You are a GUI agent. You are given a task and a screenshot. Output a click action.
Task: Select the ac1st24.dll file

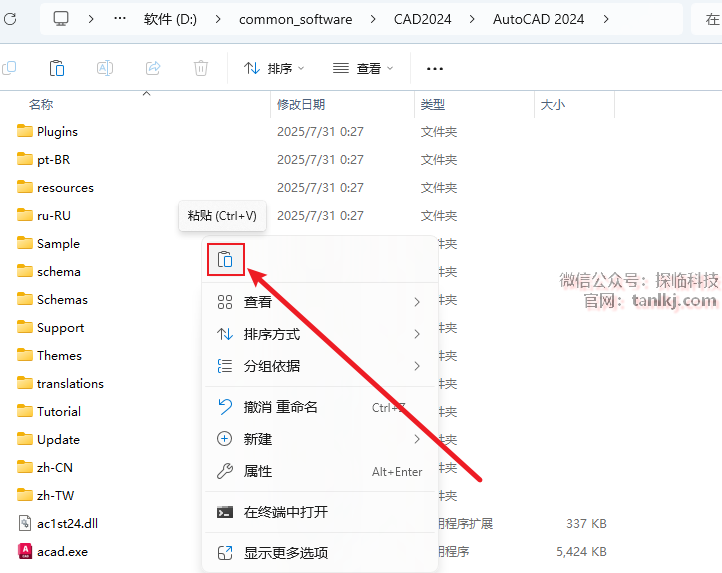pyautogui.click(x=67, y=523)
